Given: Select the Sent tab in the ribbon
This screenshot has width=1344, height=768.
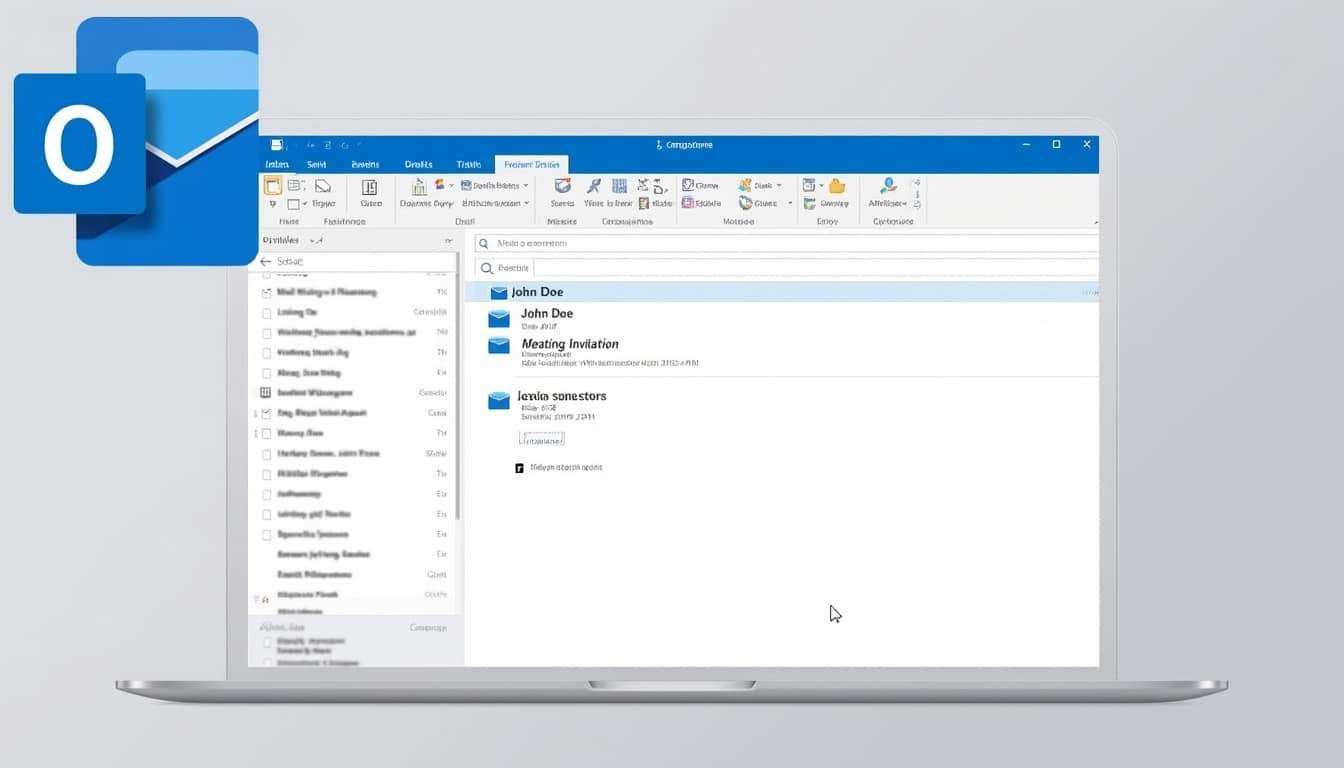Looking at the screenshot, I should tap(316, 164).
